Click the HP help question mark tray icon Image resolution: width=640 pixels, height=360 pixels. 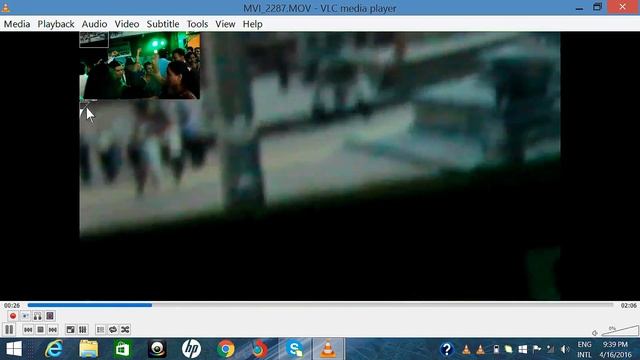447,349
